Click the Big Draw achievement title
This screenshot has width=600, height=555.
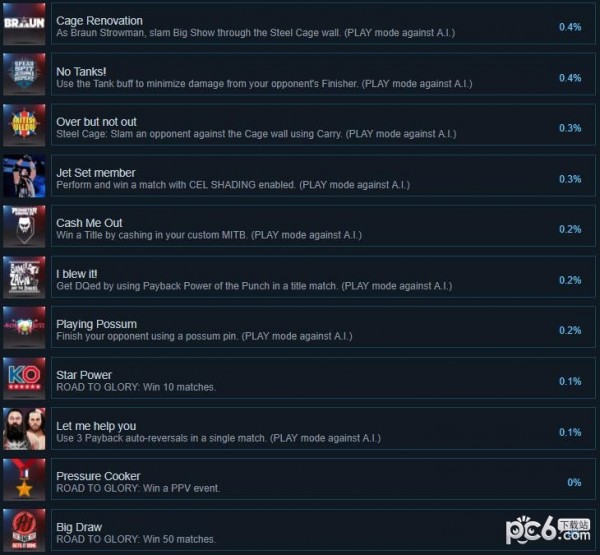coord(79,527)
